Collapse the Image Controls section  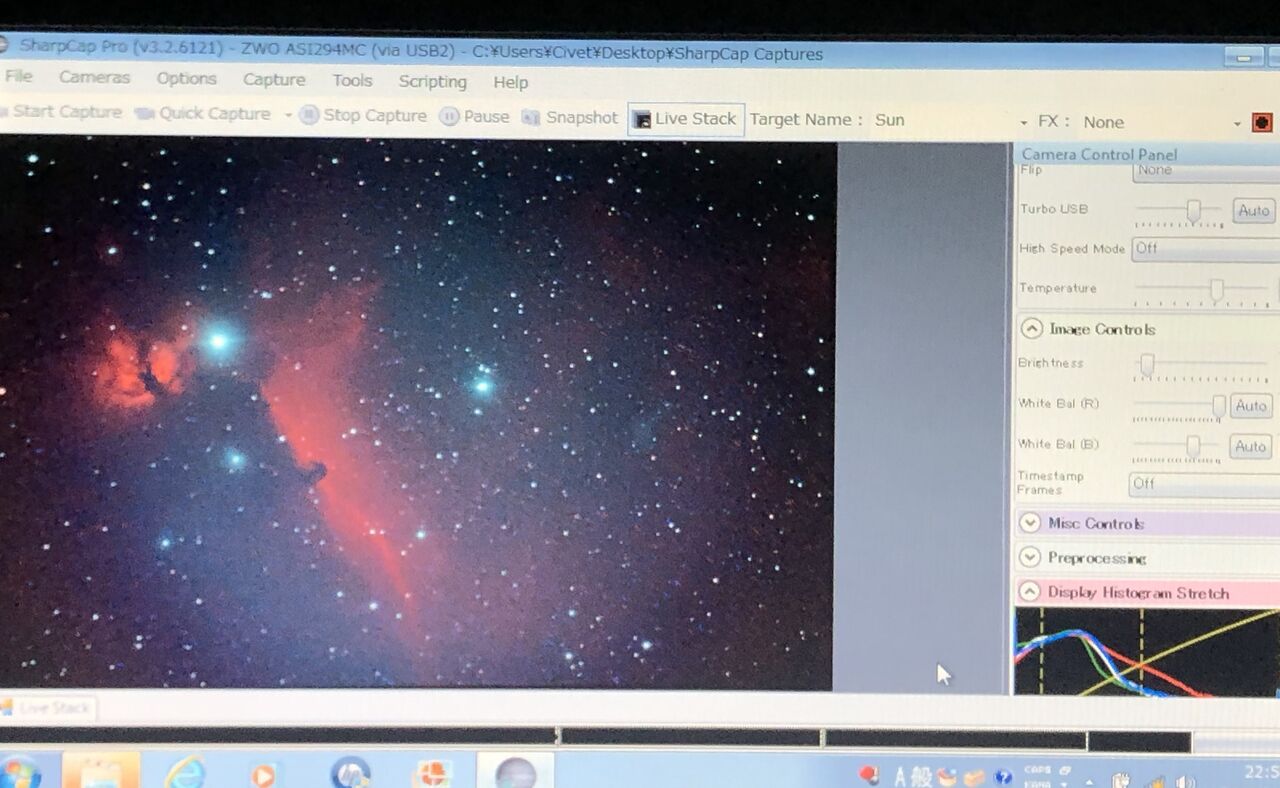click(x=1032, y=328)
